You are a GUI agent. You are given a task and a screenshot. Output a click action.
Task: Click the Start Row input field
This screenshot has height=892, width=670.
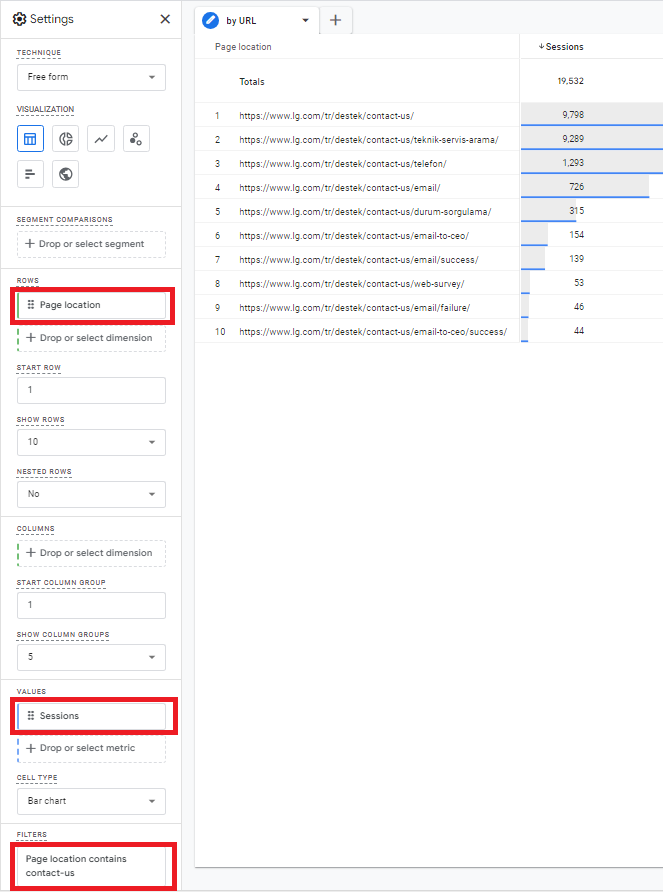pyautogui.click(x=91, y=390)
